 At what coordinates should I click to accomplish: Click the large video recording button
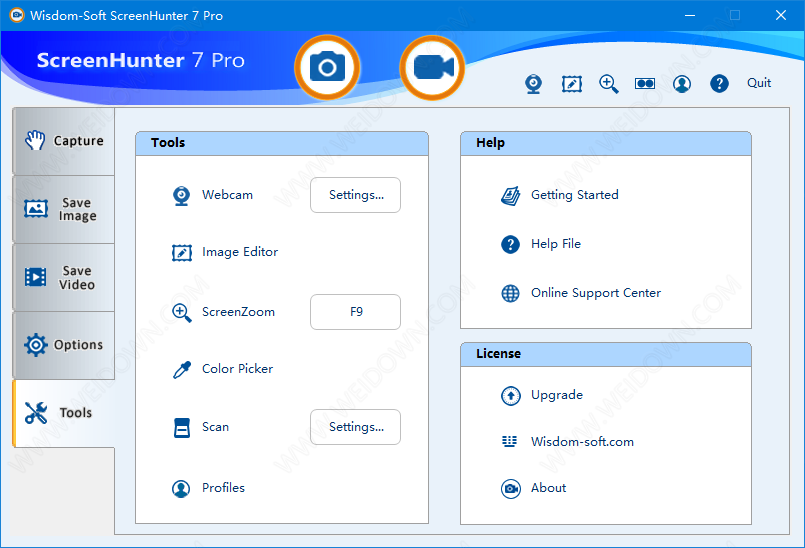pos(432,67)
